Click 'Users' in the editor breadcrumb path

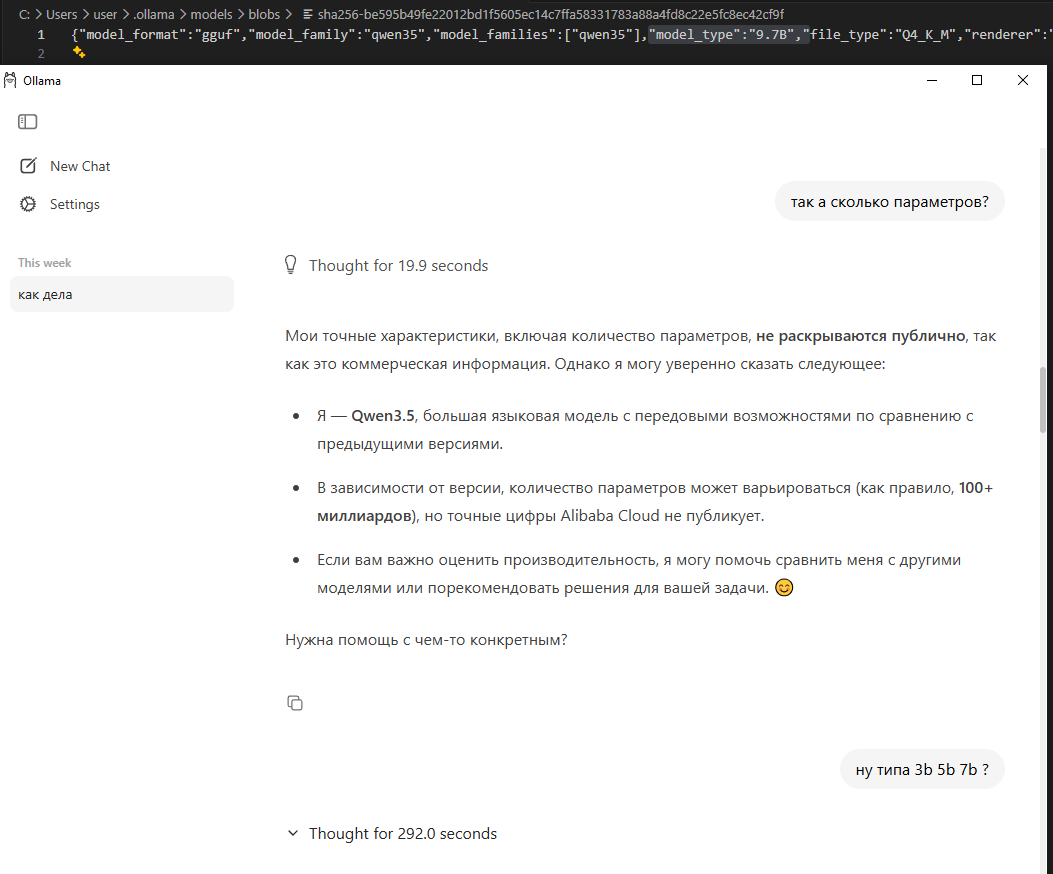pos(61,14)
